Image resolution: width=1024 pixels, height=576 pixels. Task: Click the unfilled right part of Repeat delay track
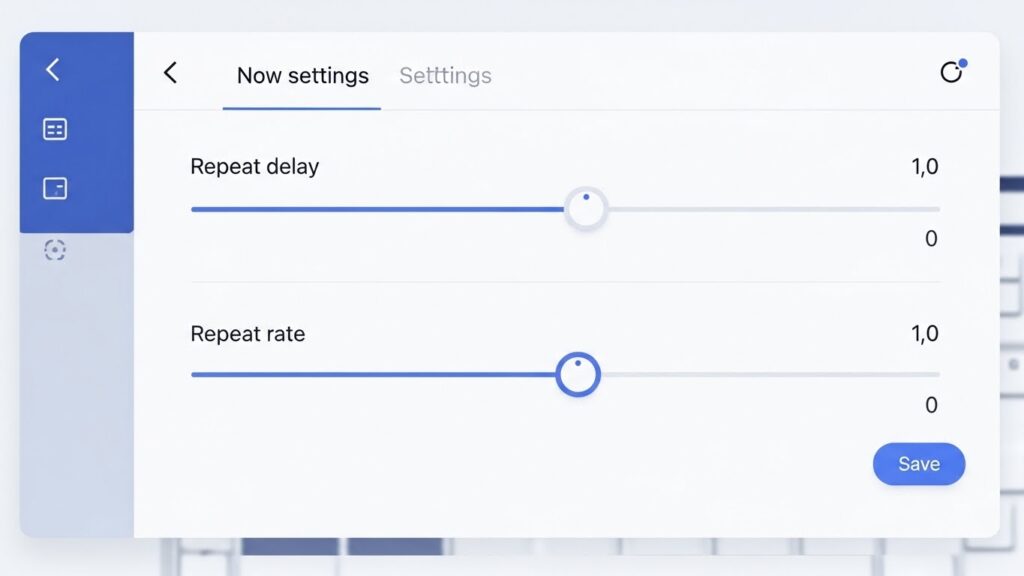[770, 209]
